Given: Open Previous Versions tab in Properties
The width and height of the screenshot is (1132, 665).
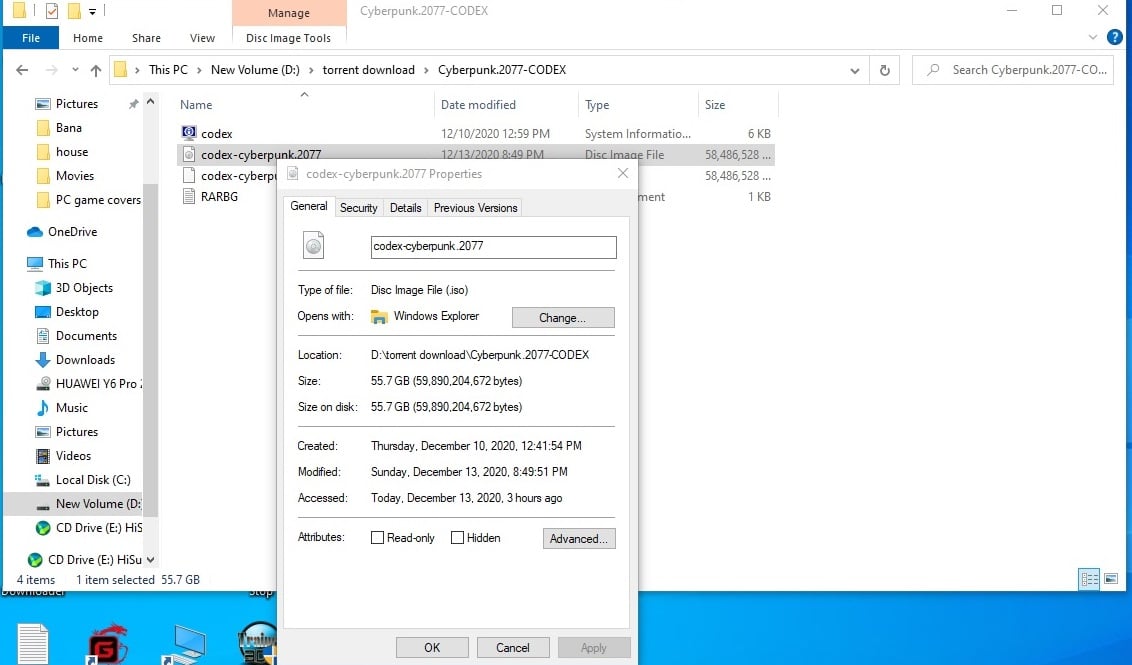Looking at the screenshot, I should [475, 208].
